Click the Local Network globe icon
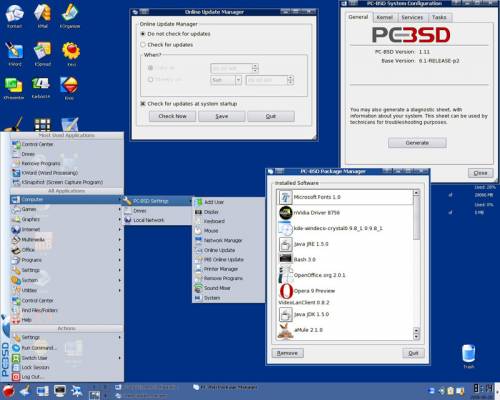500x400 pixels. pyautogui.click(x=128, y=220)
